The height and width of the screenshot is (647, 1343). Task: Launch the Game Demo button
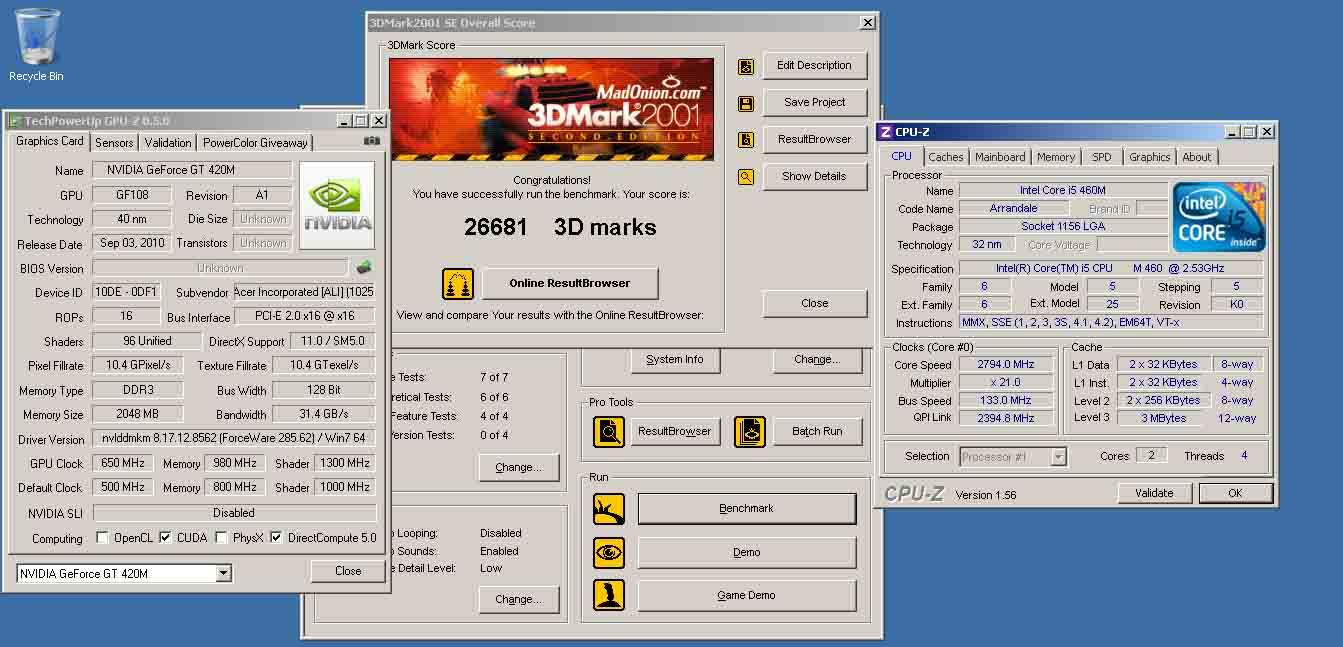(x=747, y=595)
